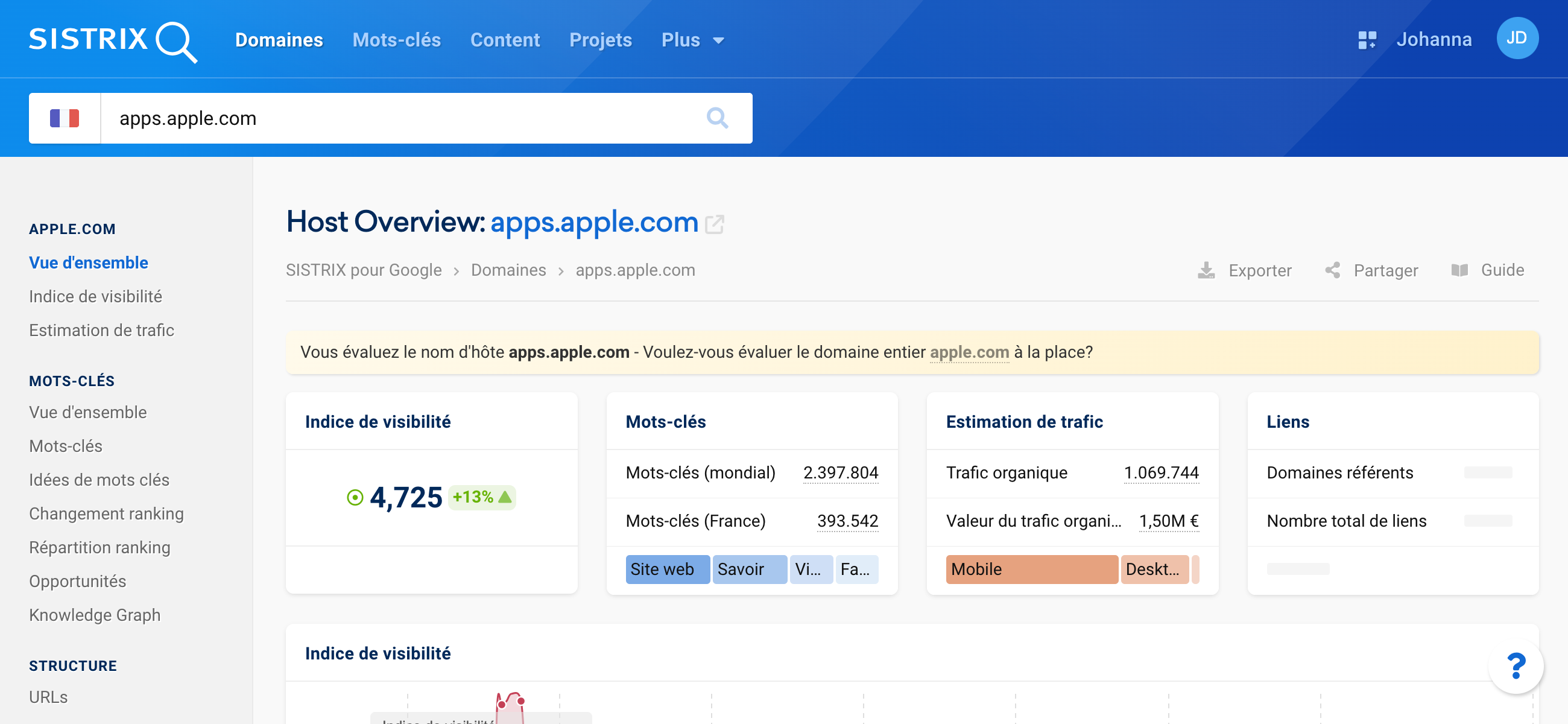Open the Estimation de trafic card title
This screenshot has height=724, width=1568.
[x=1025, y=422]
